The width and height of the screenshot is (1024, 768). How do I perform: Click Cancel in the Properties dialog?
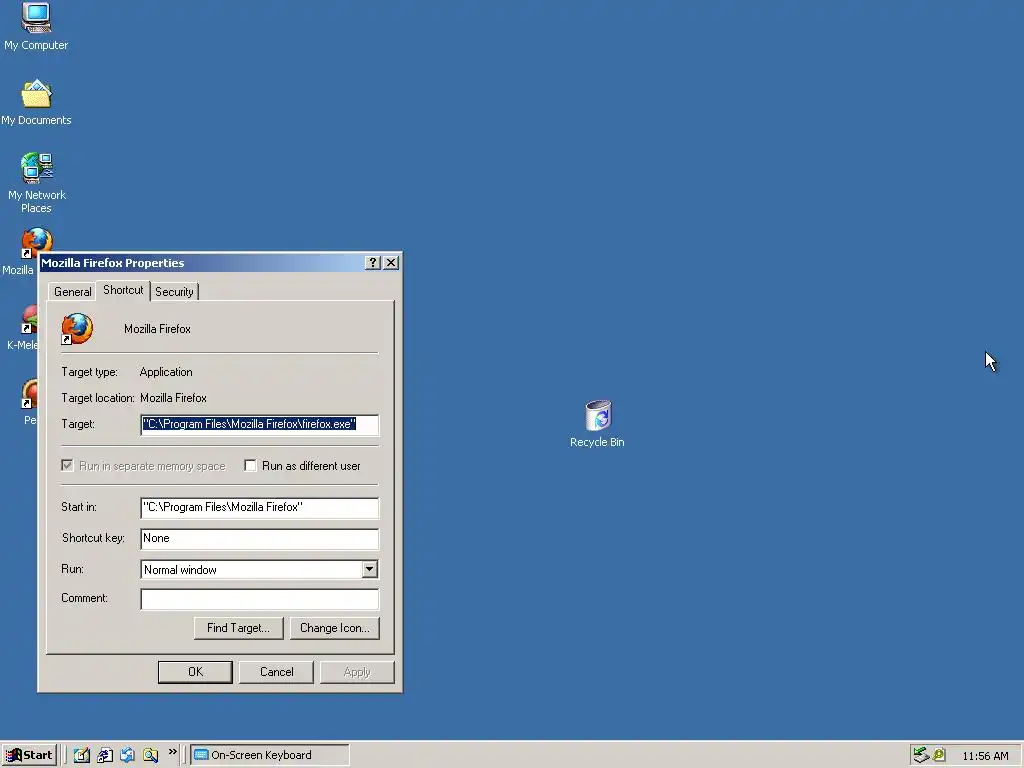coord(276,672)
